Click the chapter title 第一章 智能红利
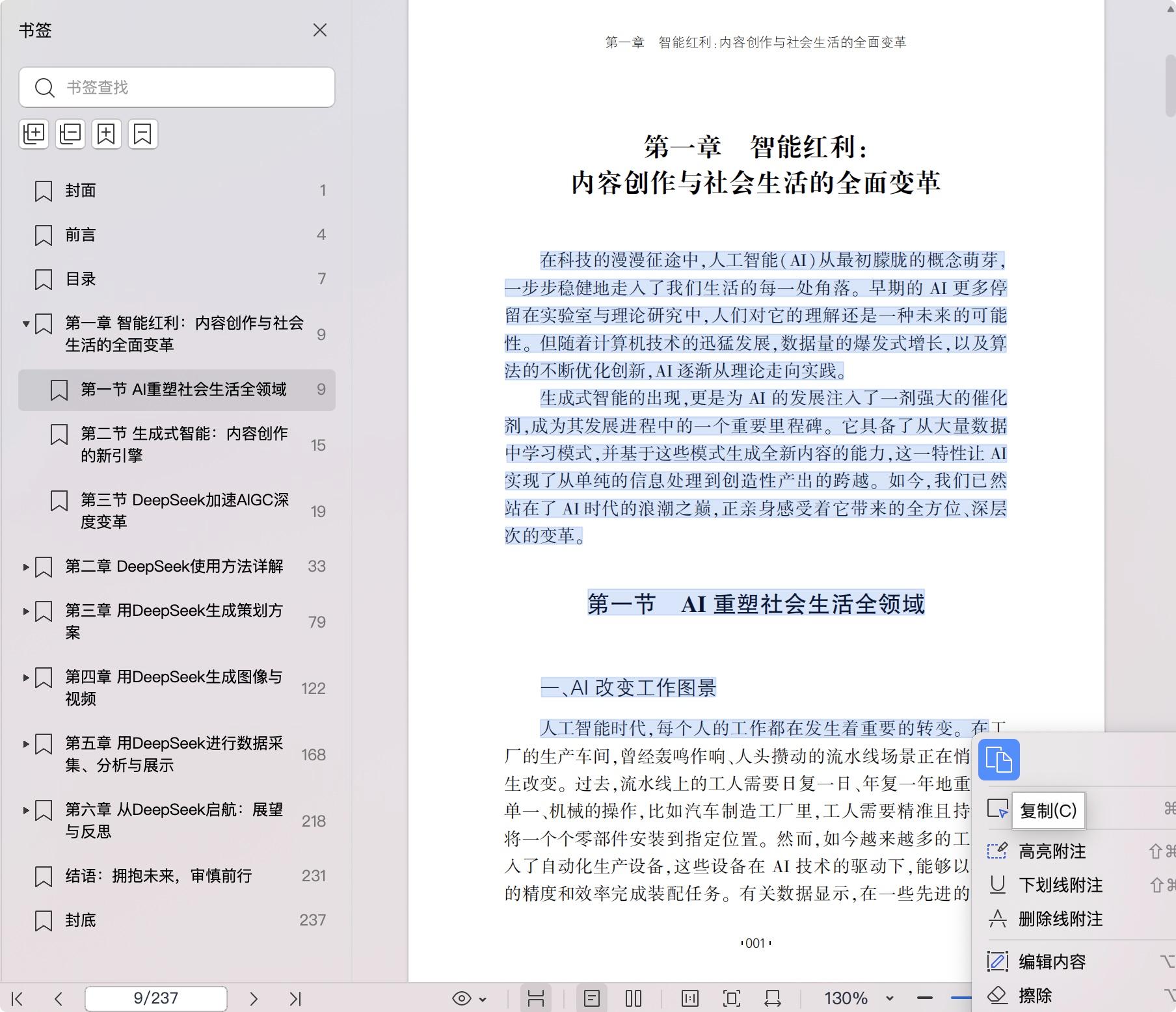This screenshot has width=1176, height=1012. 756,147
